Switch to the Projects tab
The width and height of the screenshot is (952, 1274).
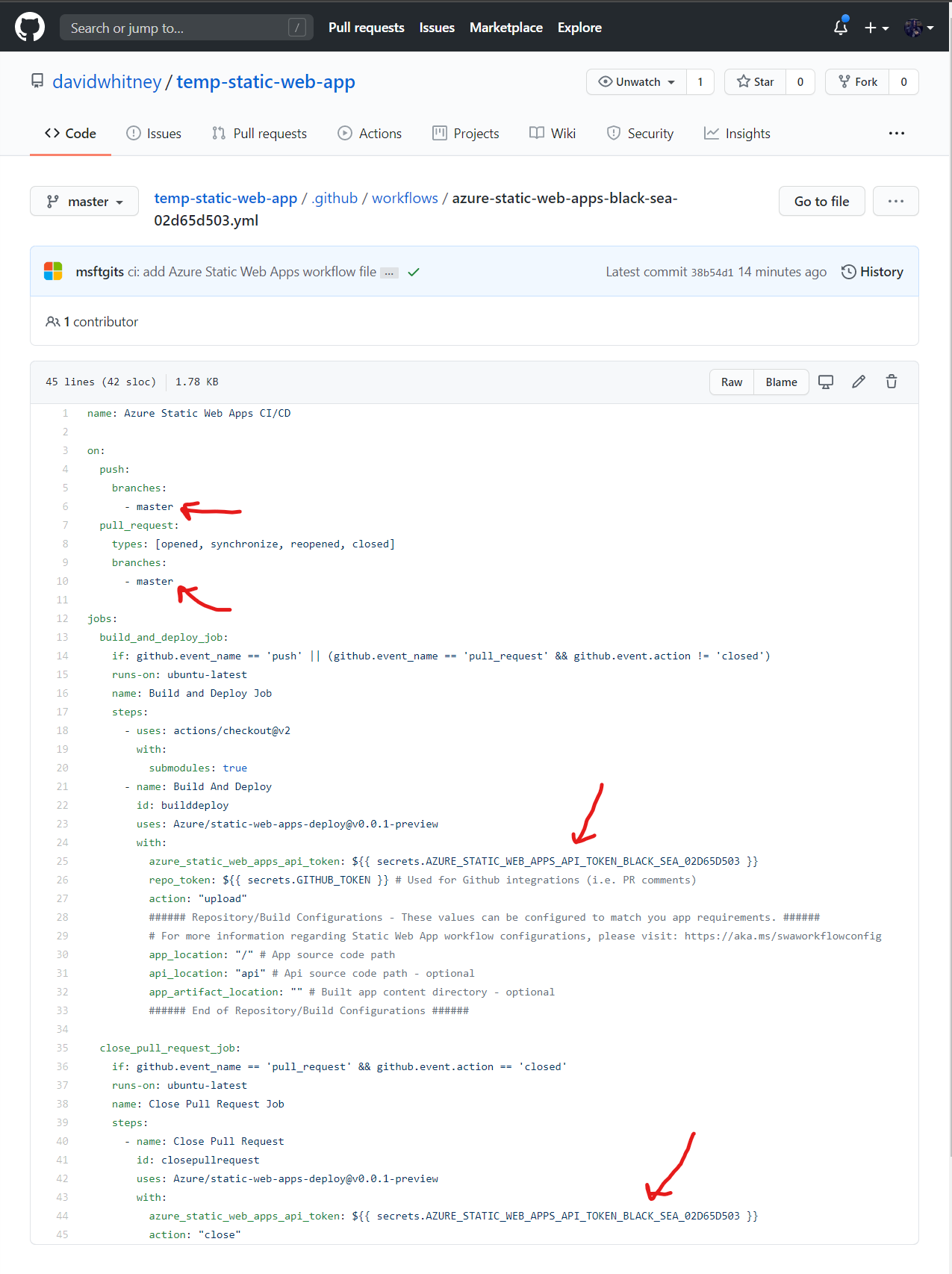(466, 133)
